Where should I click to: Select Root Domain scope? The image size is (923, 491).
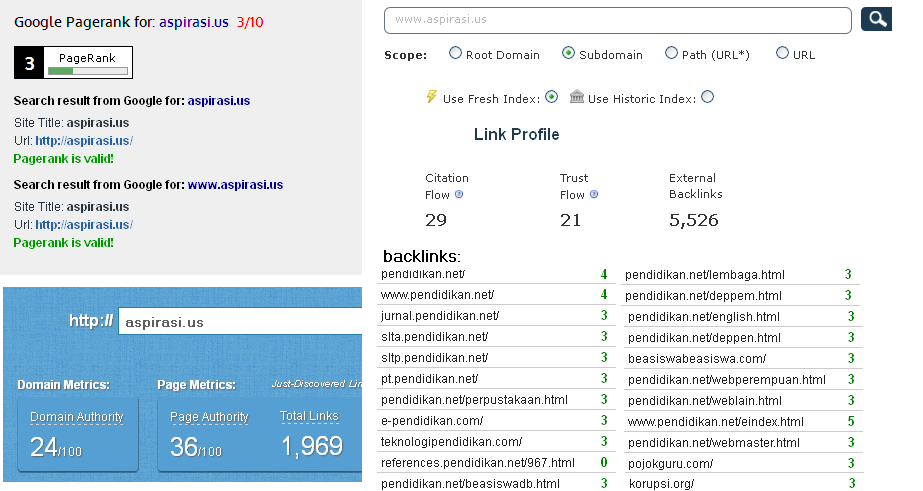pyautogui.click(x=456, y=53)
